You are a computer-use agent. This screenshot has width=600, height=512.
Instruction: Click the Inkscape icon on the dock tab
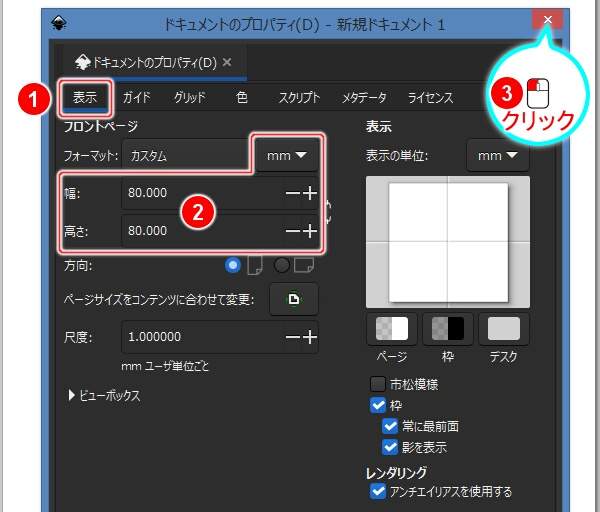[x=82, y=62]
